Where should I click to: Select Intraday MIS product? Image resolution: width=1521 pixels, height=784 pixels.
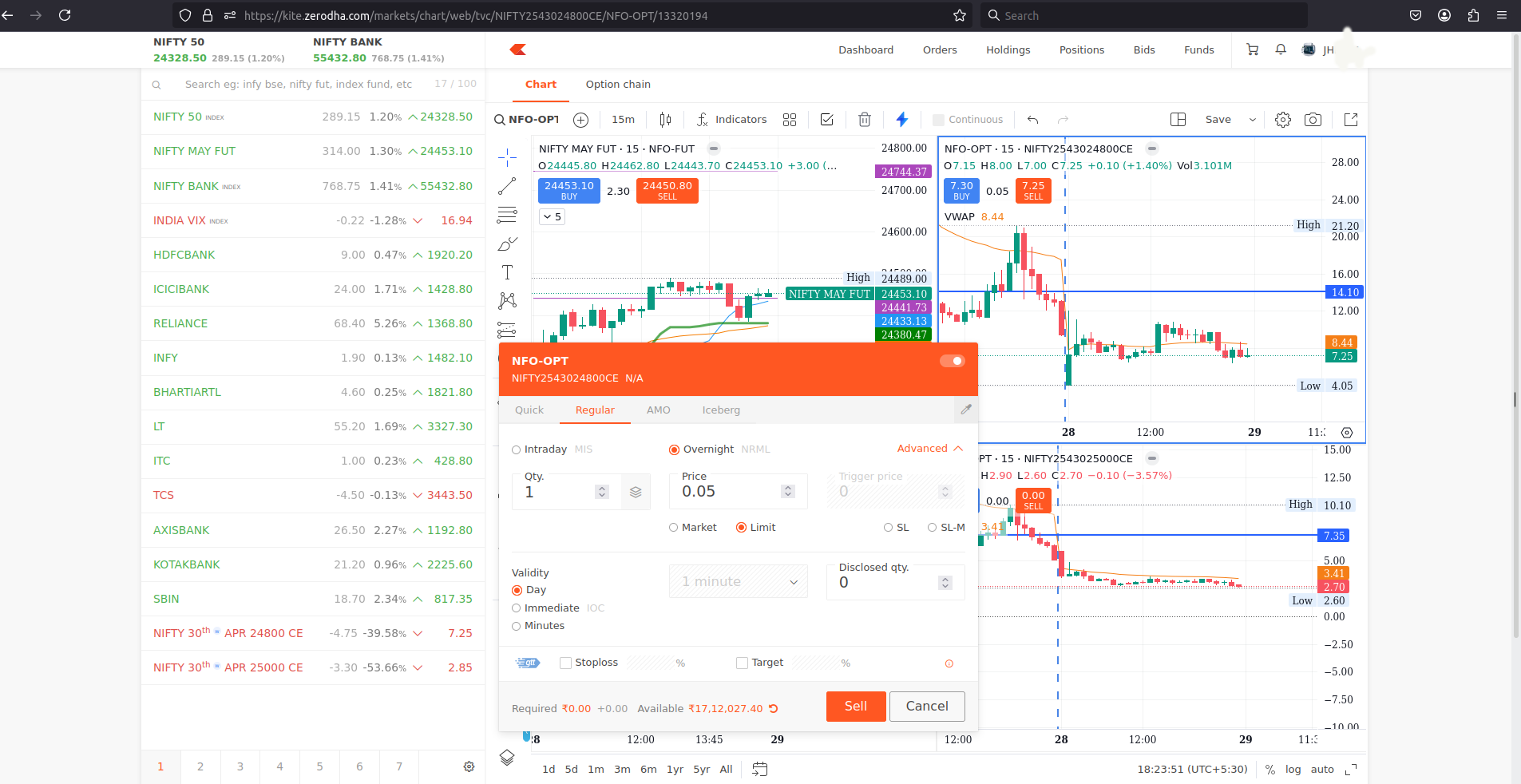(516, 449)
